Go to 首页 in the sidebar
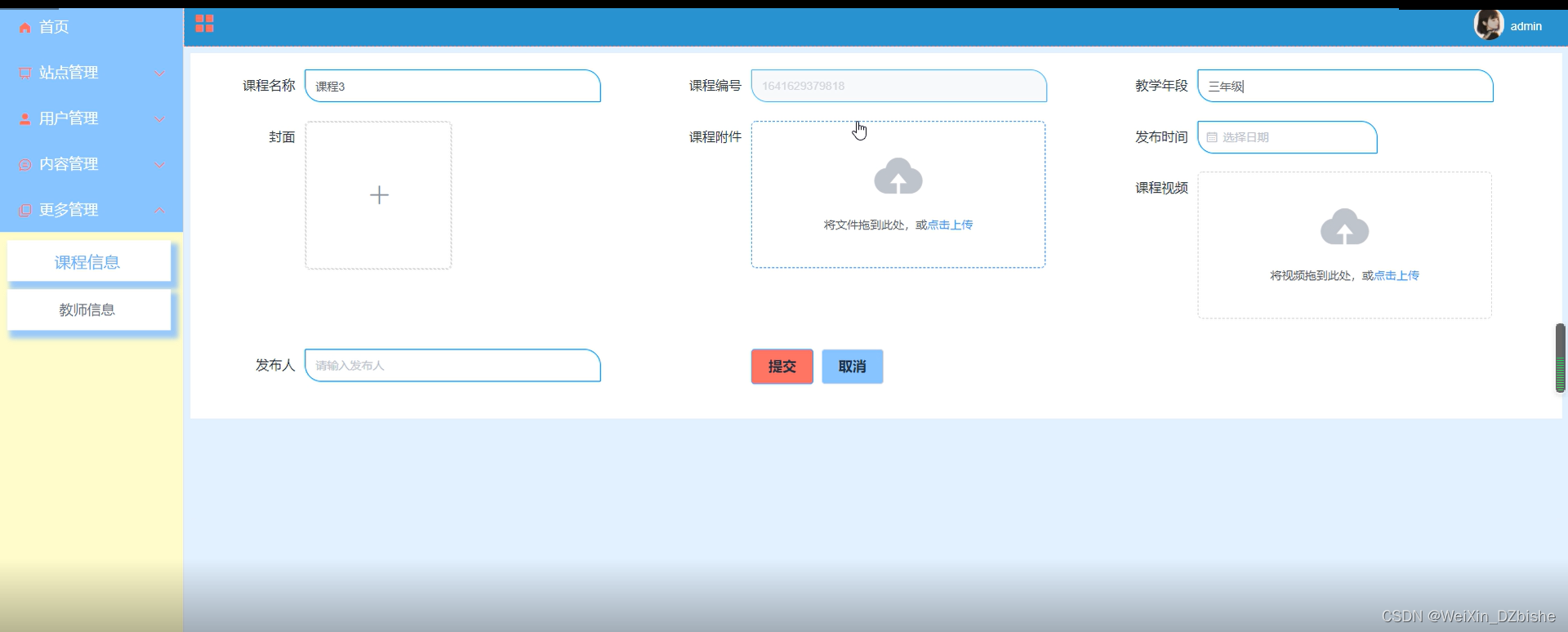The height and width of the screenshot is (632, 1568). (91, 27)
